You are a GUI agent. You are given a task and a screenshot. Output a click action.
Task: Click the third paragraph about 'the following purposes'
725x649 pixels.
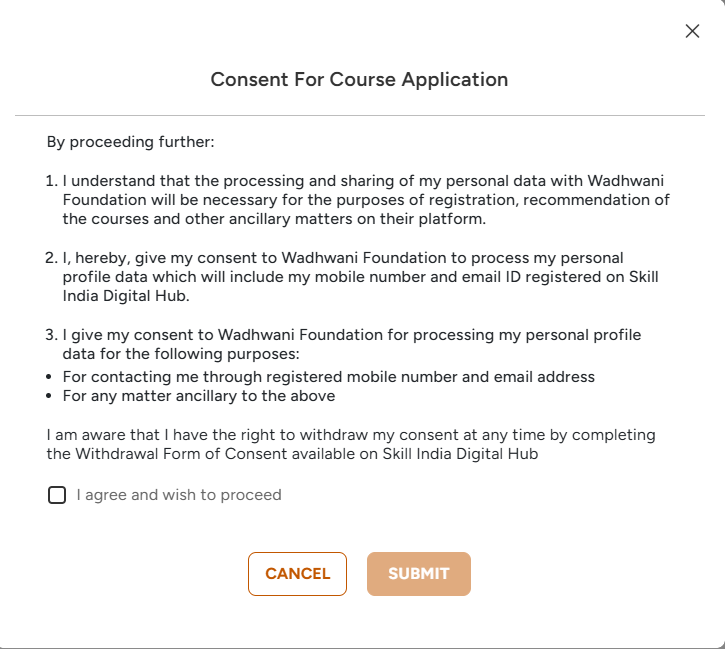click(x=350, y=344)
